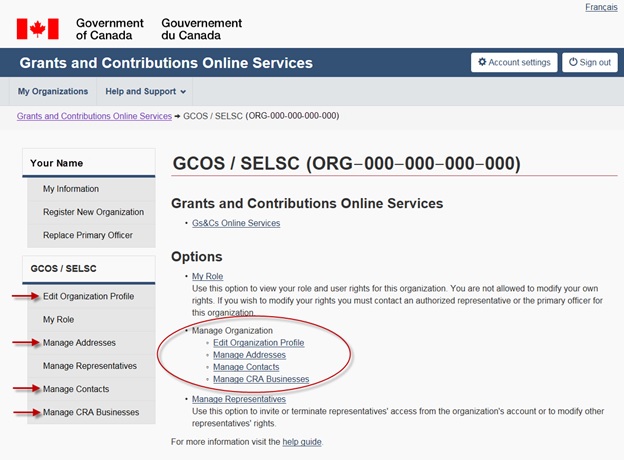Select My Role in the sidebar
Image resolution: width=624 pixels, height=460 pixels.
click(58, 319)
